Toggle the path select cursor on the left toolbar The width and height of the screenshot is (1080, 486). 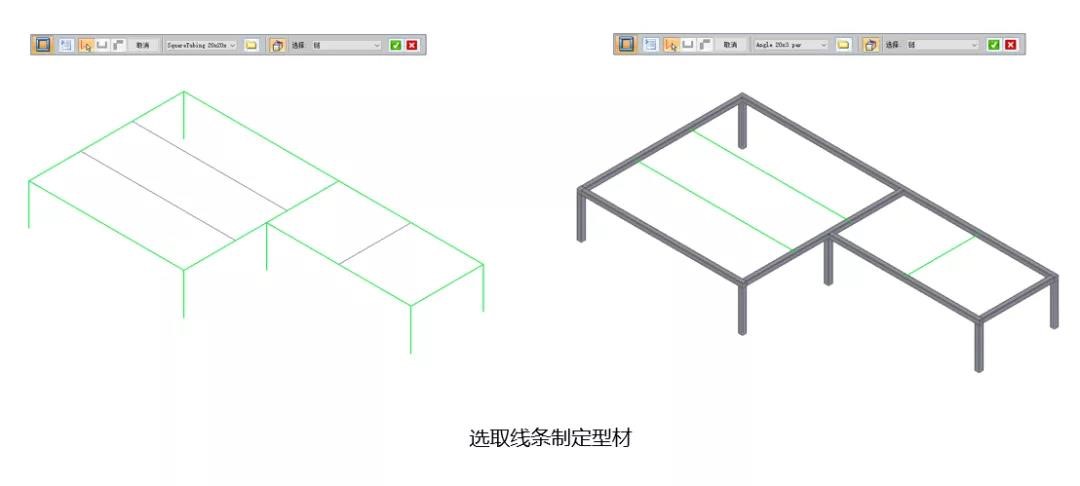(x=86, y=45)
